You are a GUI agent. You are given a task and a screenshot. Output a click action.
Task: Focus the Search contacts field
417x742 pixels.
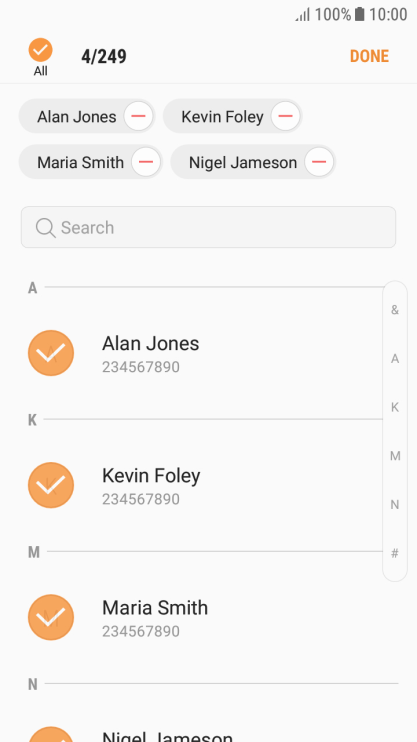click(x=208, y=227)
